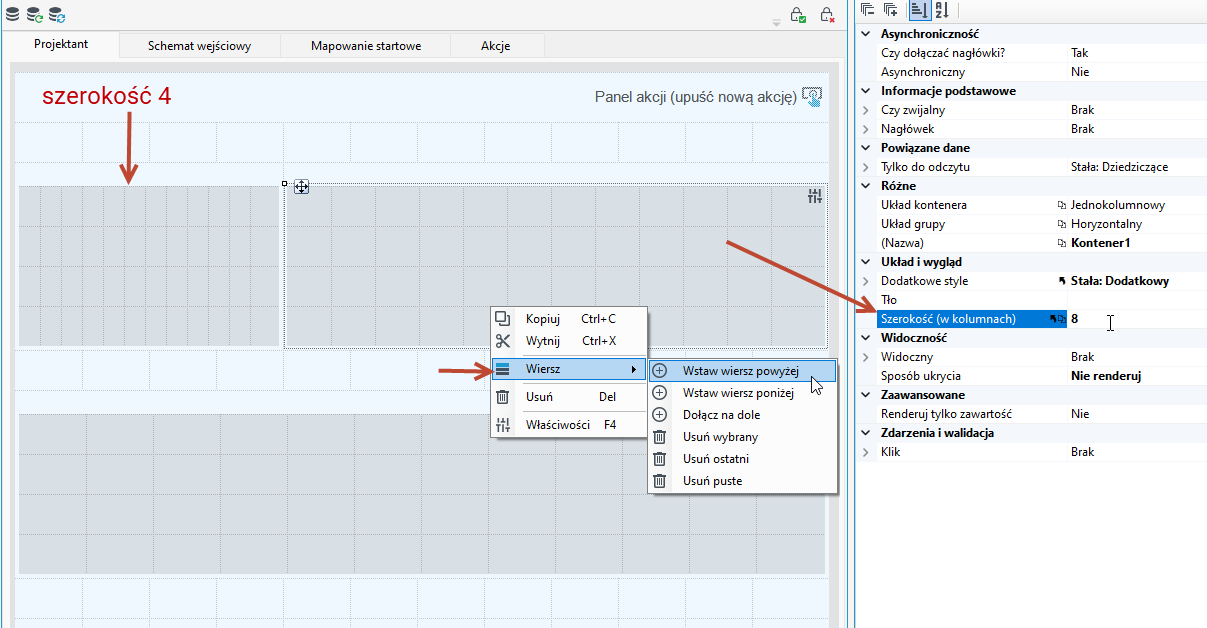Switch to the Mapowanie startowe tab

click(366, 46)
